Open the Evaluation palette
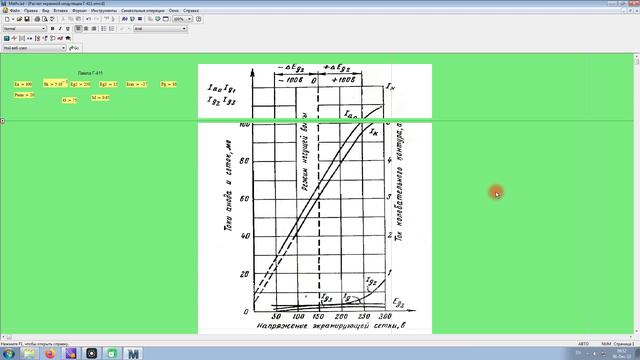The image size is (640, 360). (29, 38)
